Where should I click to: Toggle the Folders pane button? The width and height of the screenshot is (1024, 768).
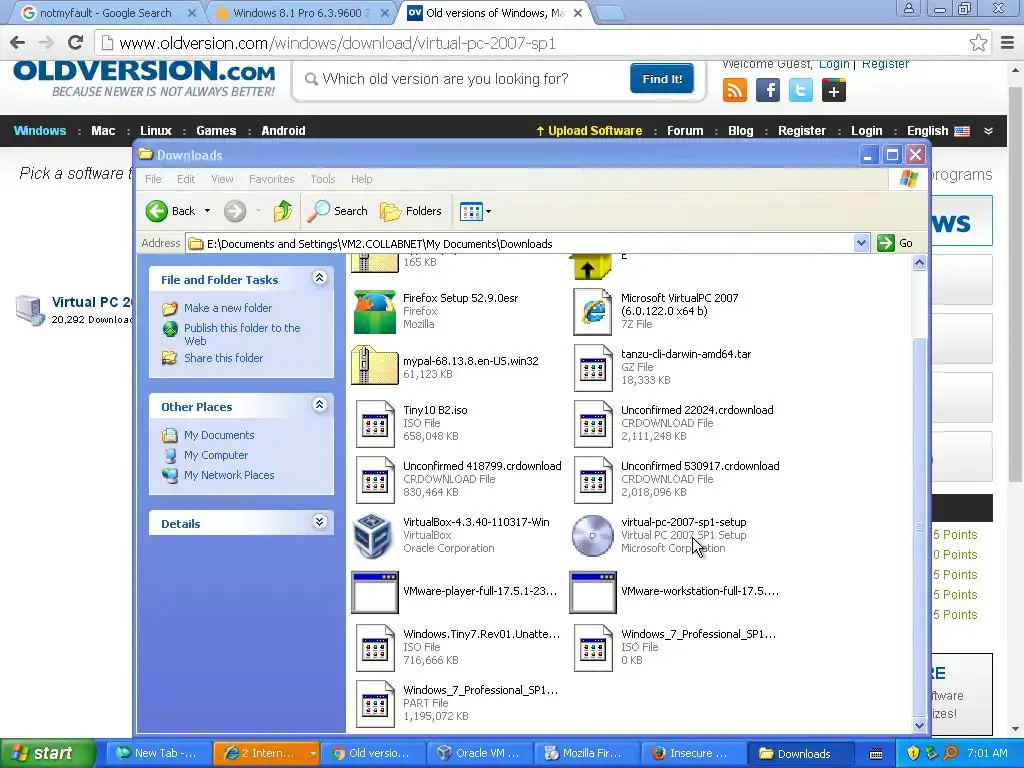click(411, 211)
